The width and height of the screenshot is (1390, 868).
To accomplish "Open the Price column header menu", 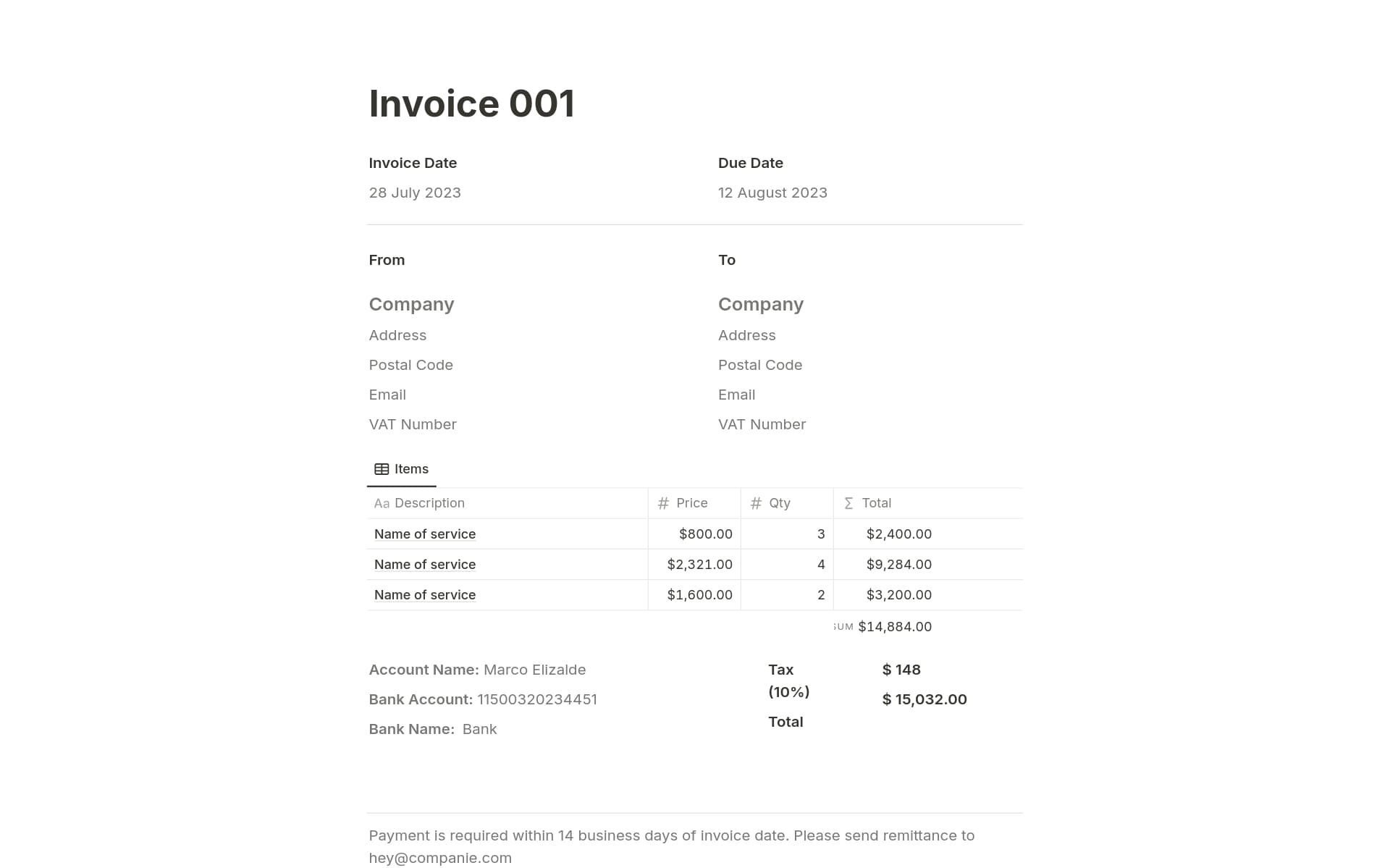I will click(x=692, y=502).
